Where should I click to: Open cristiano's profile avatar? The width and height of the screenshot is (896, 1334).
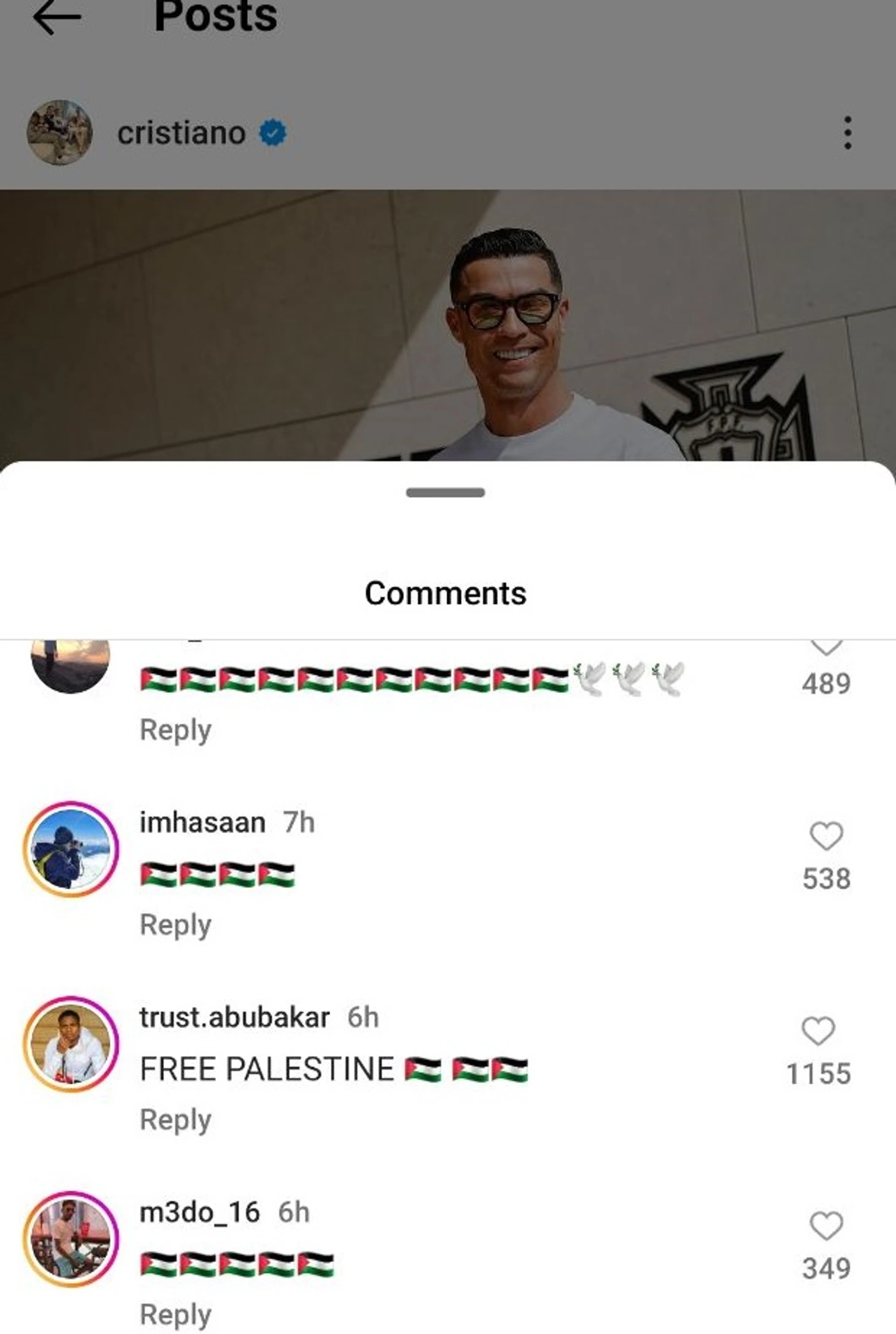pos(60,133)
